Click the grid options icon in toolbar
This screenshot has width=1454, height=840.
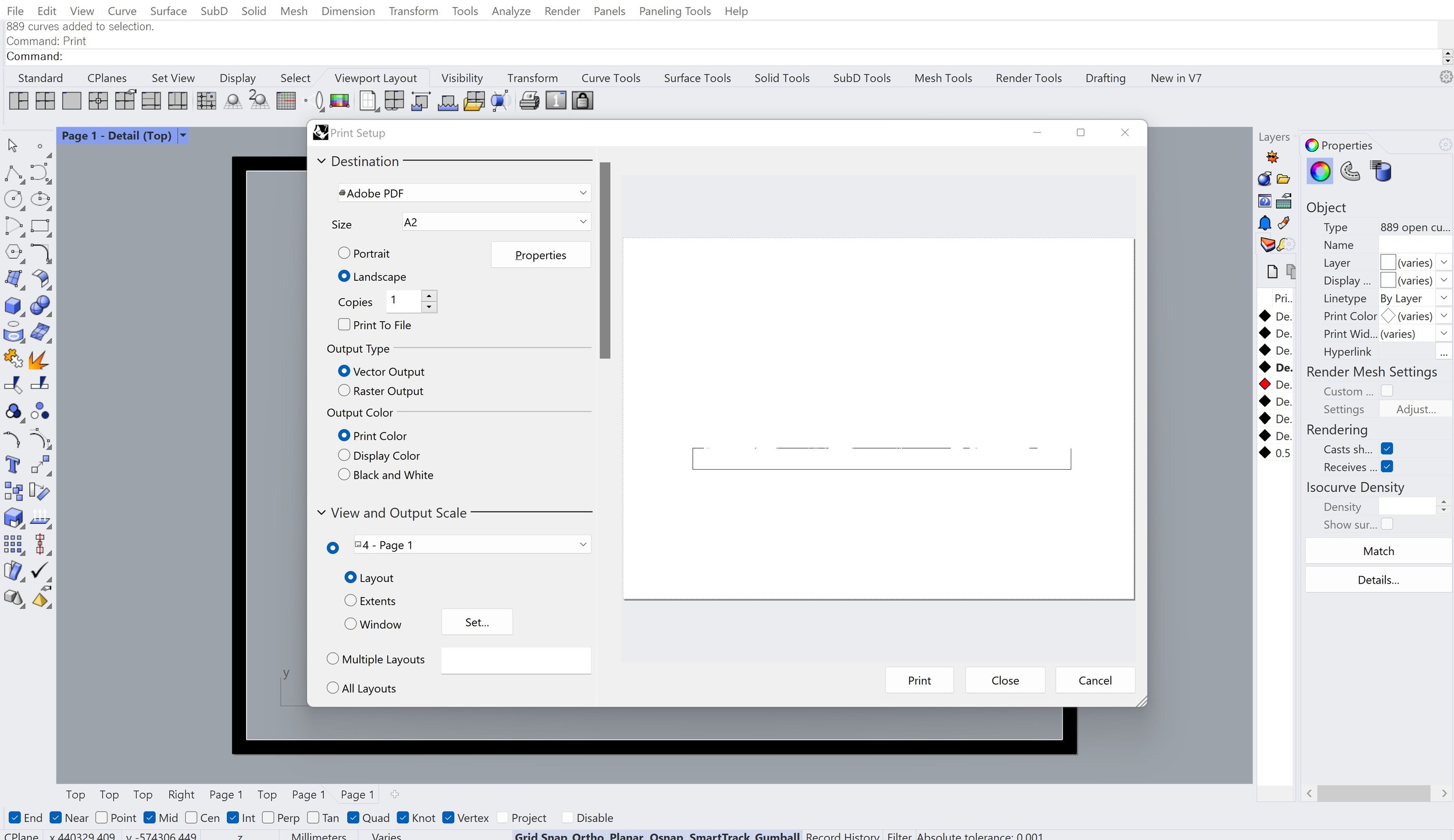pyautogui.click(x=286, y=101)
